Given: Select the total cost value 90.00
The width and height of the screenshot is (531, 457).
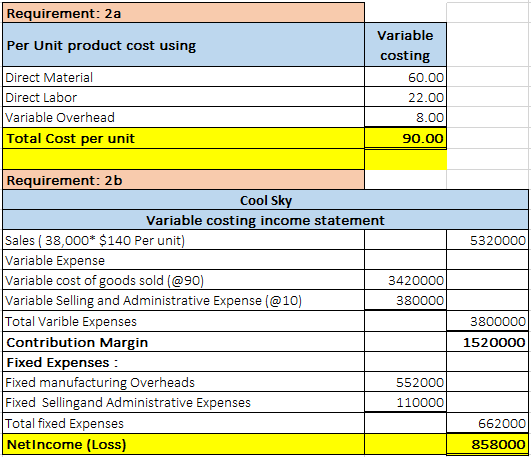Looking at the screenshot, I should point(405,138).
